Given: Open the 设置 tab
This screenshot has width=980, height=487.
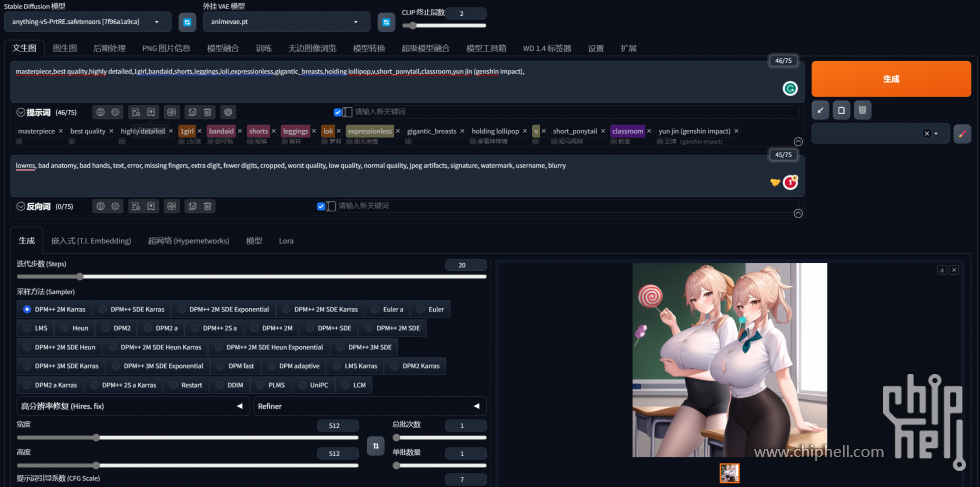Looking at the screenshot, I should coord(596,48).
